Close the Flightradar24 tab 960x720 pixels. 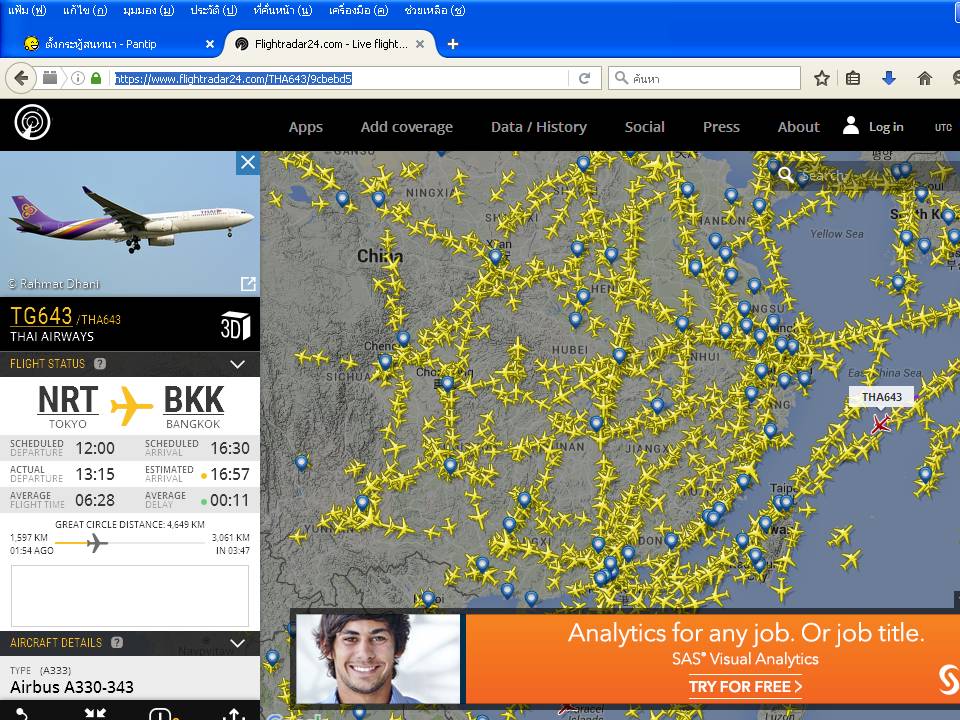(x=420, y=44)
